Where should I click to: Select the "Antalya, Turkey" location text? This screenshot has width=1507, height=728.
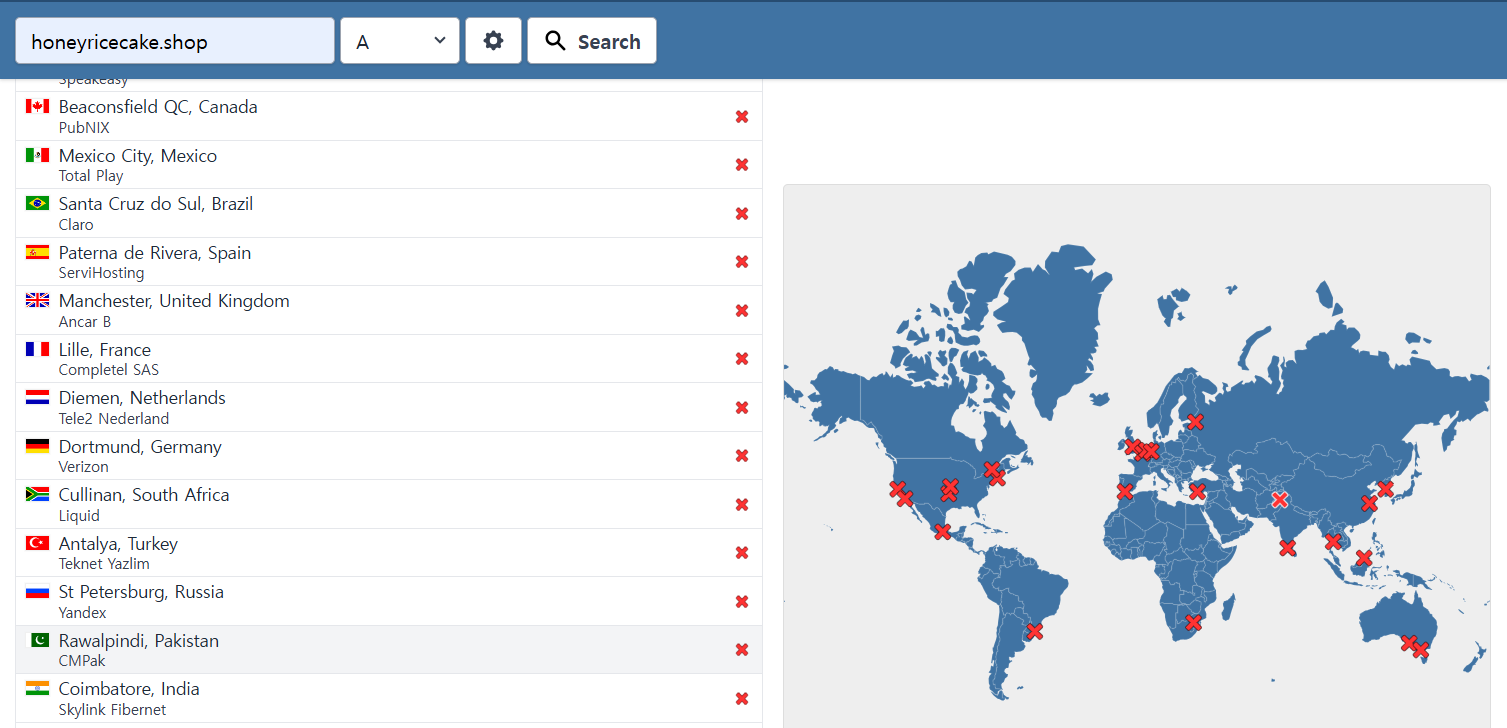118,544
